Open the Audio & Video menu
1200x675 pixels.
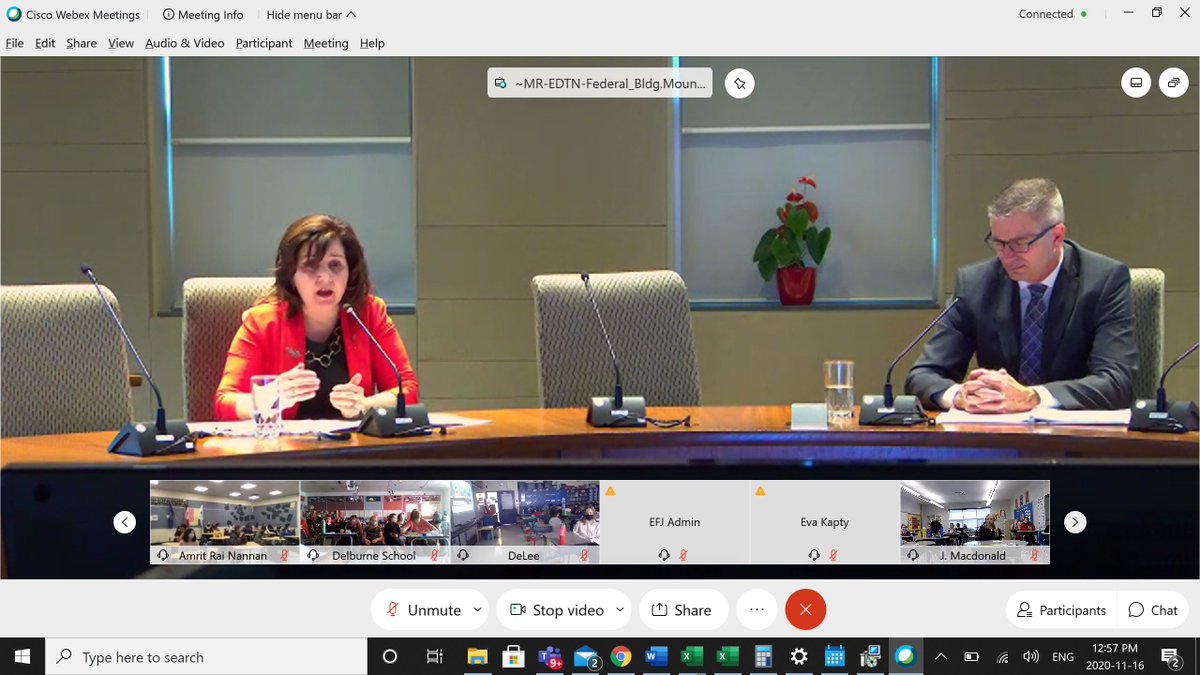pyautogui.click(x=185, y=43)
